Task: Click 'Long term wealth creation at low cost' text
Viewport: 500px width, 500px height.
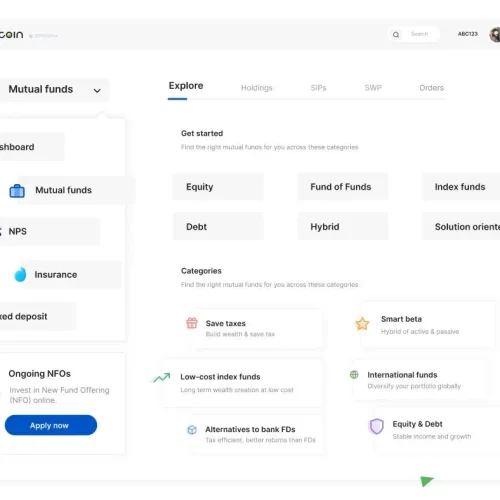Action: [237, 390]
